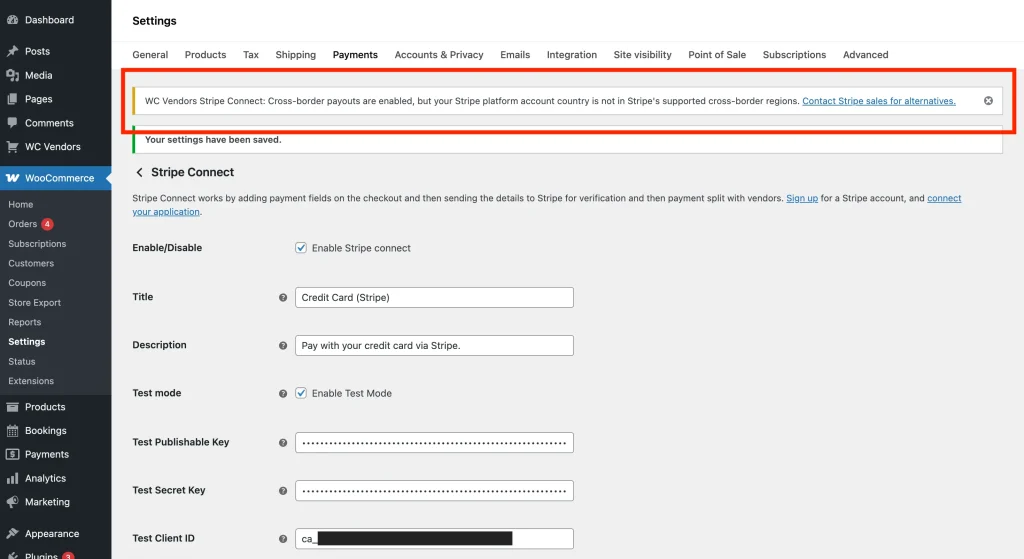Open the Dashboard menu icon

tap(12, 20)
